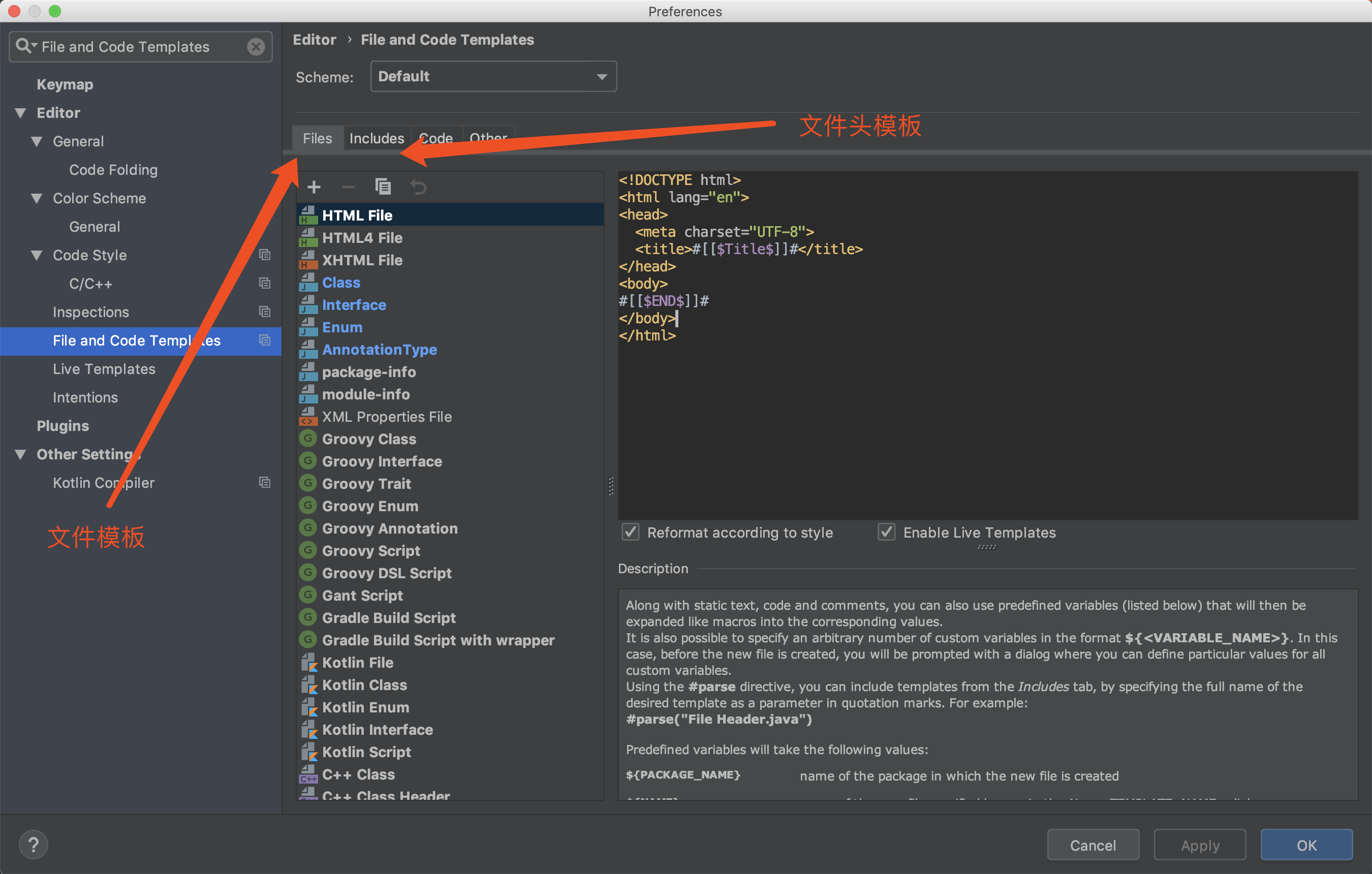1372x874 pixels.
Task: Open Plugins settings
Action: 63,426
